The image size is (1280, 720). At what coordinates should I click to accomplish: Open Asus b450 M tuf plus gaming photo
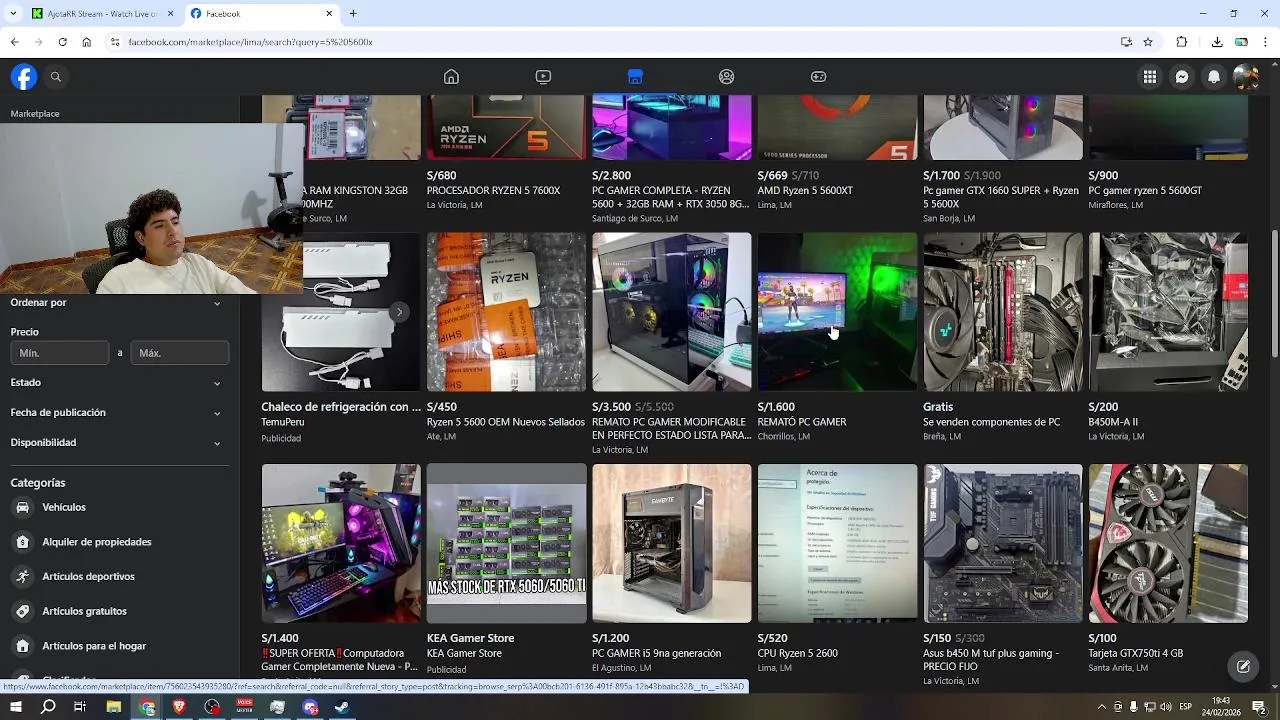pos(1003,543)
